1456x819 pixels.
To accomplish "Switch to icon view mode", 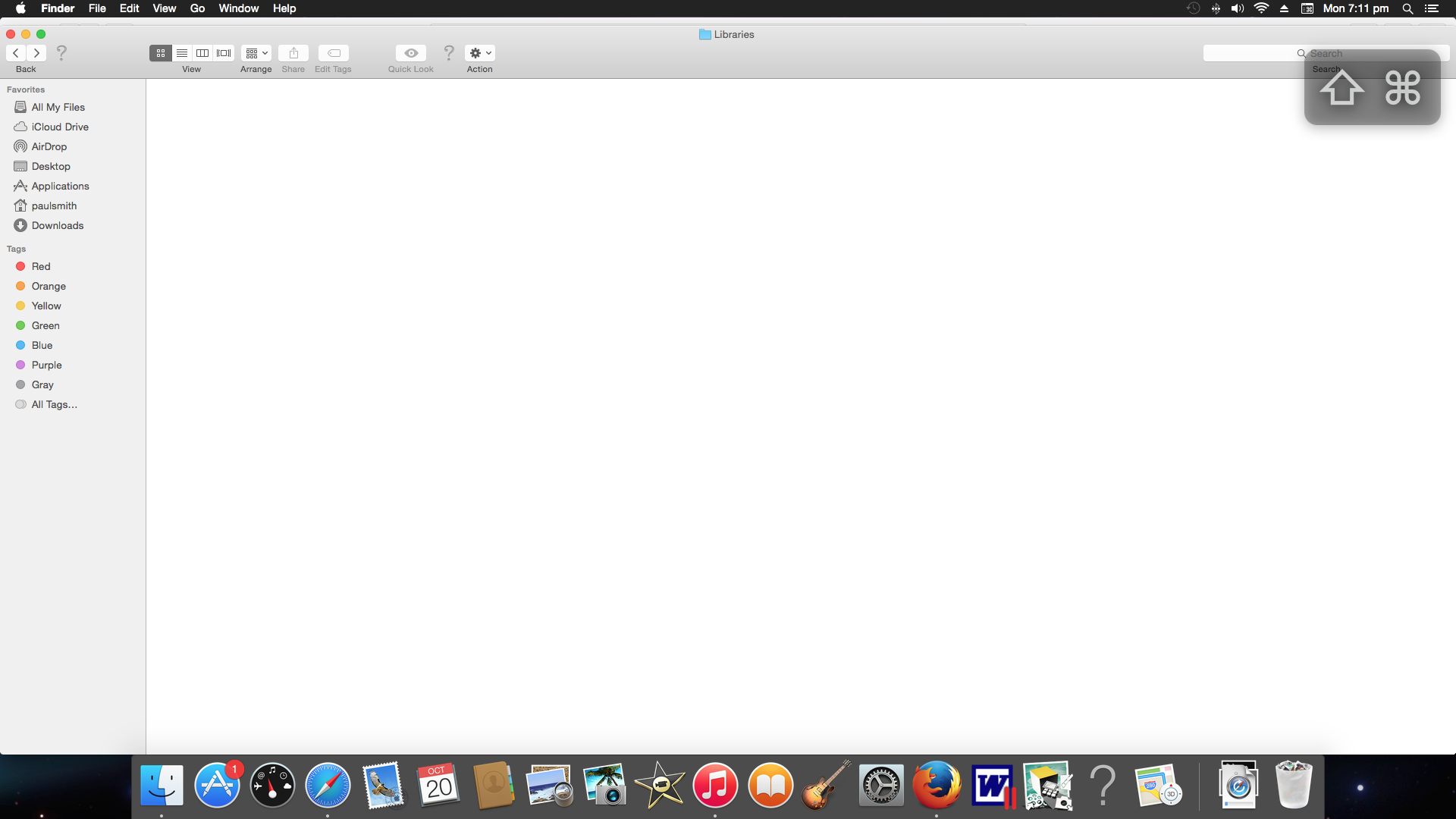I will (x=161, y=53).
